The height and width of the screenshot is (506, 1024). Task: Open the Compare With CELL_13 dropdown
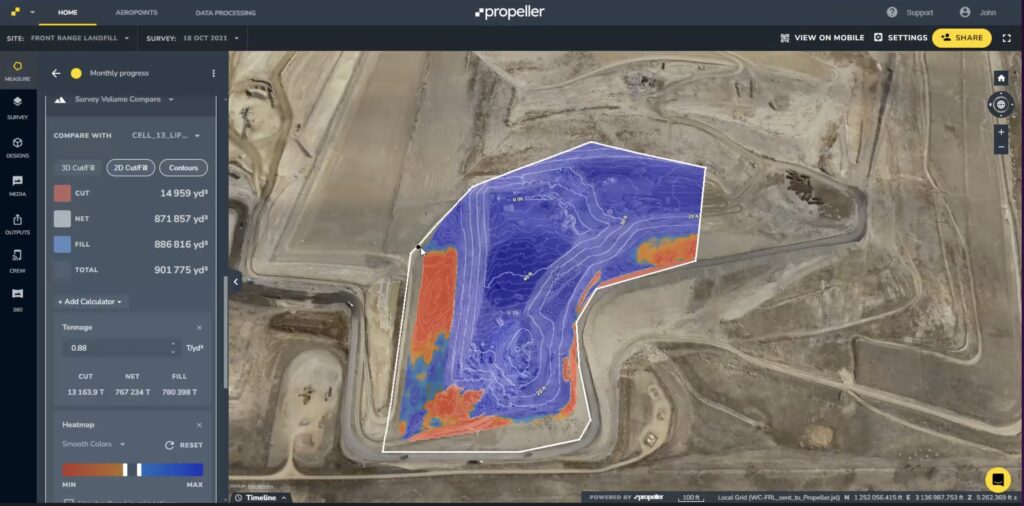pyautogui.click(x=165, y=136)
